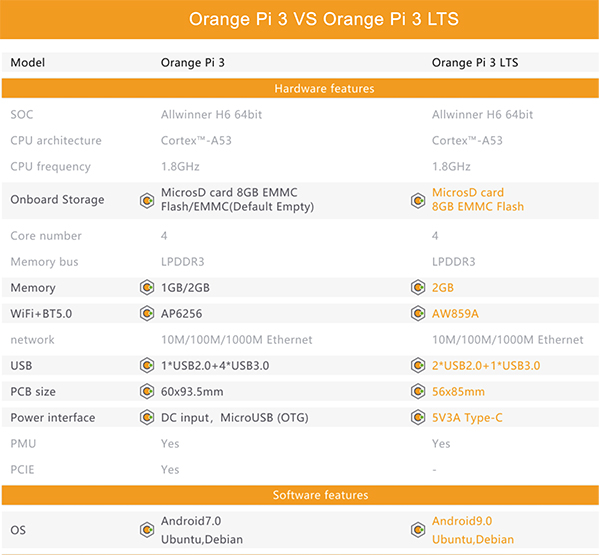Select the 'DC input, MicroUSB (OTG)' value
This screenshot has width=600, height=555.
point(235,418)
